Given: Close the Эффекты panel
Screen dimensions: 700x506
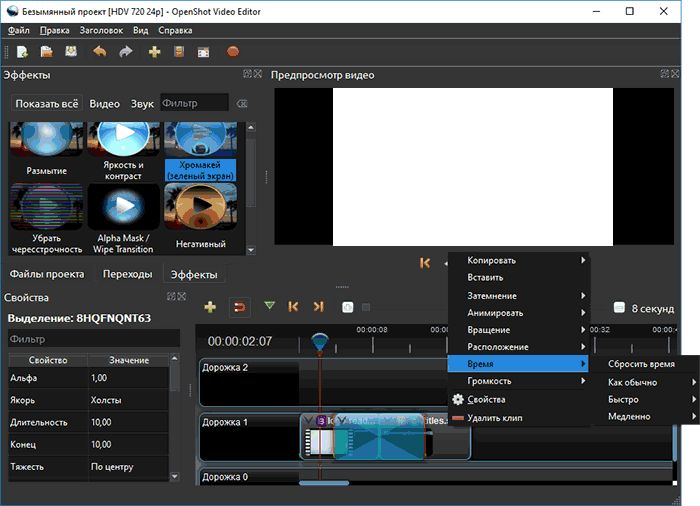Looking at the screenshot, I should click(x=258, y=74).
